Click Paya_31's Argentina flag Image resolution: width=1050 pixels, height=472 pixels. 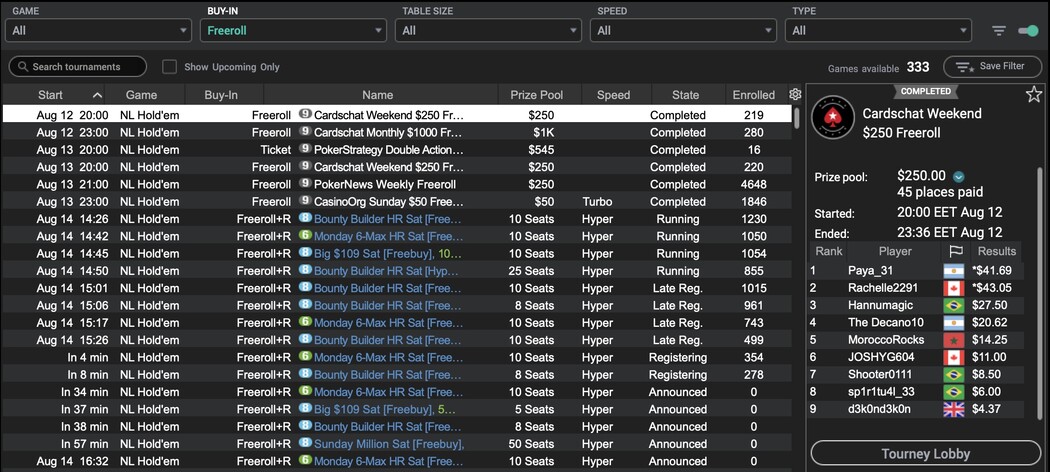[x=954, y=270]
